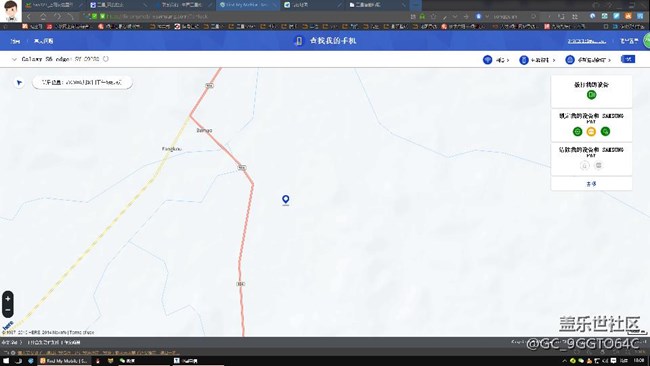Click the account email link in the header

(587, 41)
